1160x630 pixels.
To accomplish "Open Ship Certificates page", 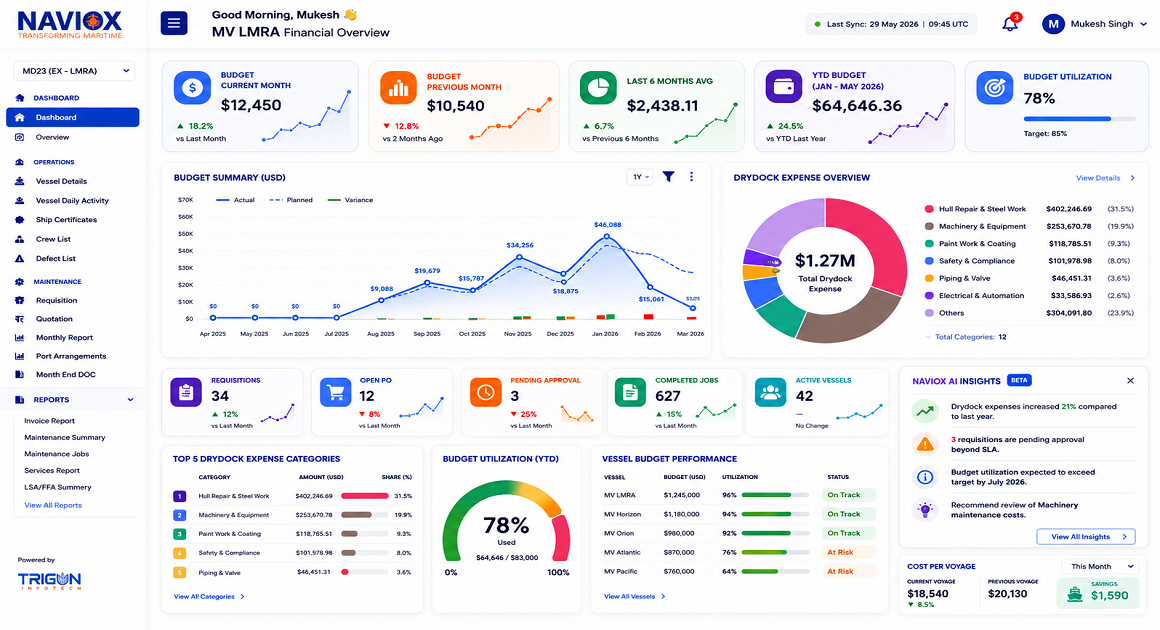I will pyautogui.click(x=66, y=220).
